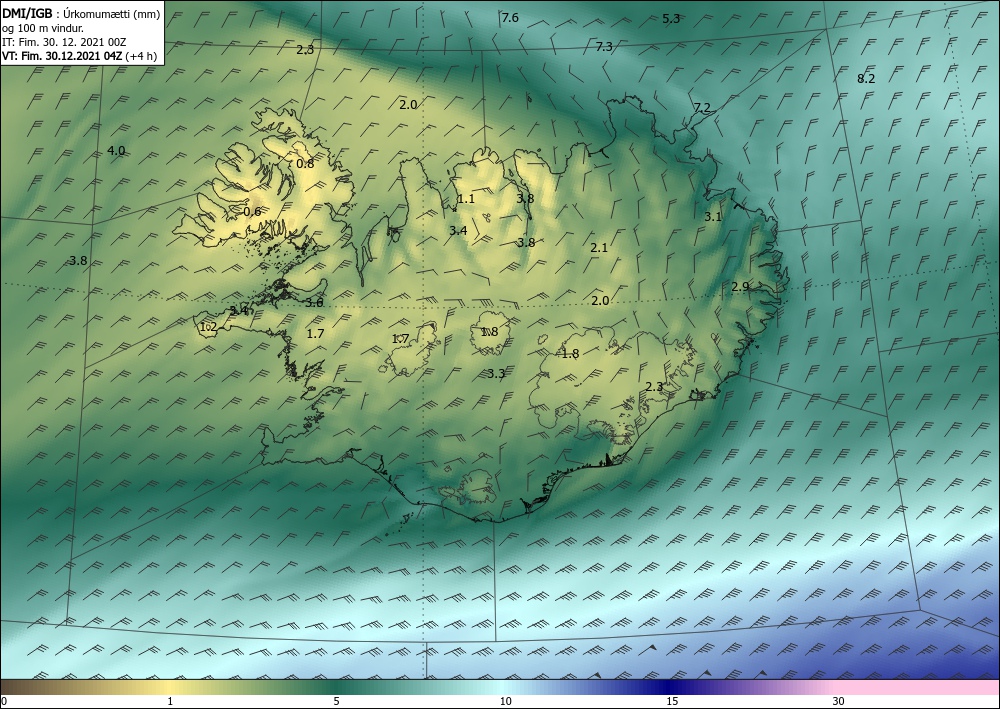
Task: Click the 1.2 value on the map
Action: [209, 327]
